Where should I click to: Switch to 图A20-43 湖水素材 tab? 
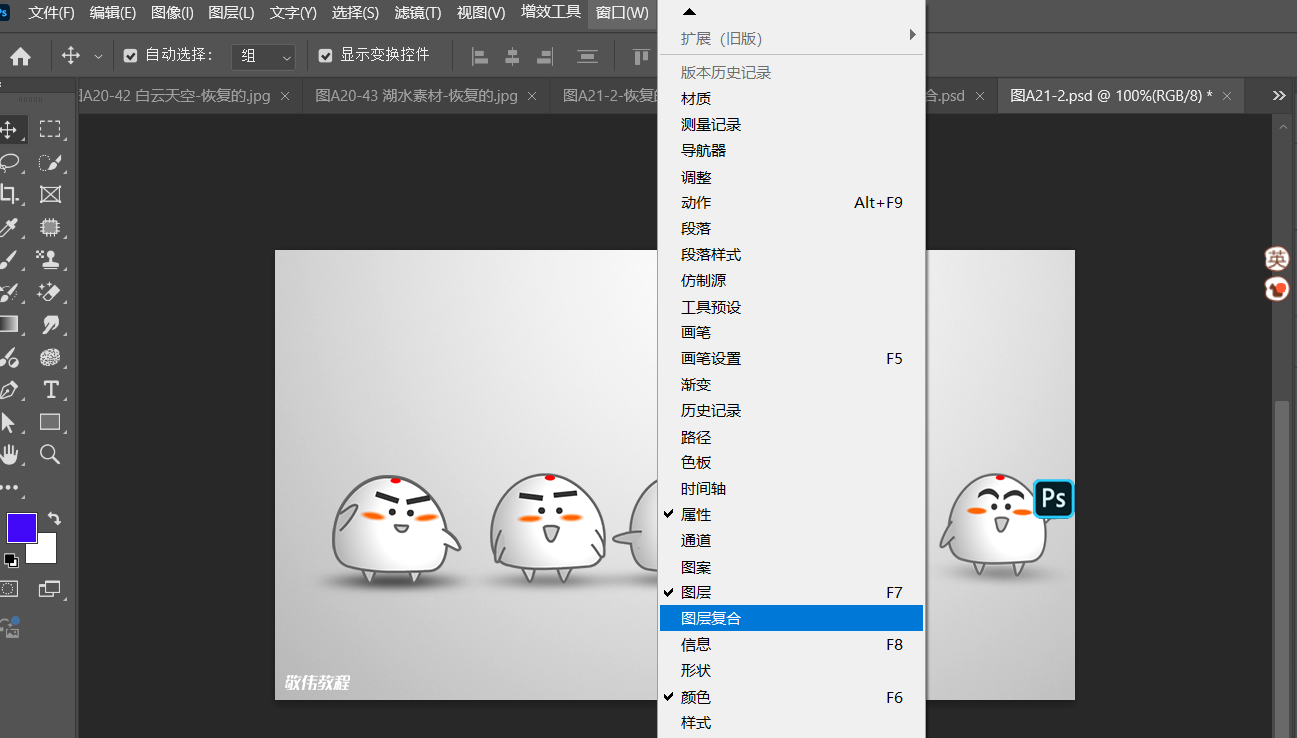(x=416, y=96)
